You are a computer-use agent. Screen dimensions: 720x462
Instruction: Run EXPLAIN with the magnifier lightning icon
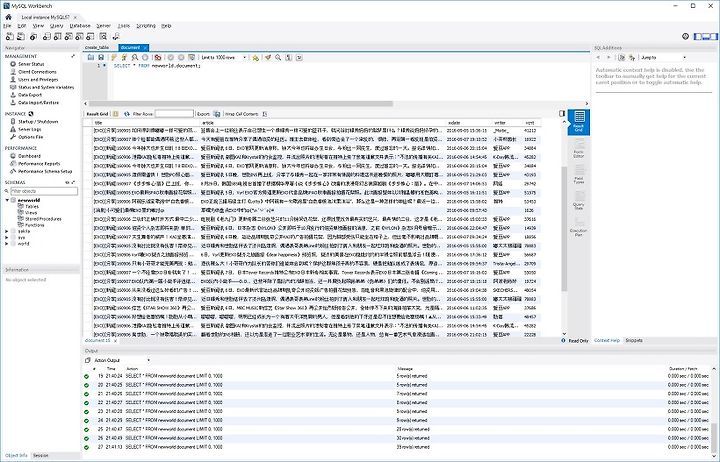point(135,57)
